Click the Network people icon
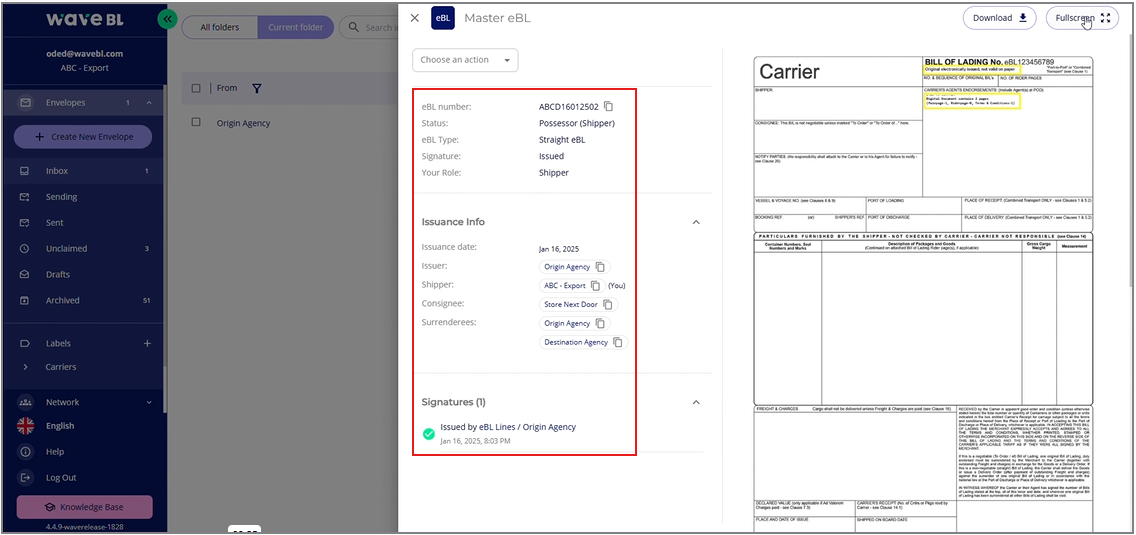1136x535 pixels. [25, 402]
